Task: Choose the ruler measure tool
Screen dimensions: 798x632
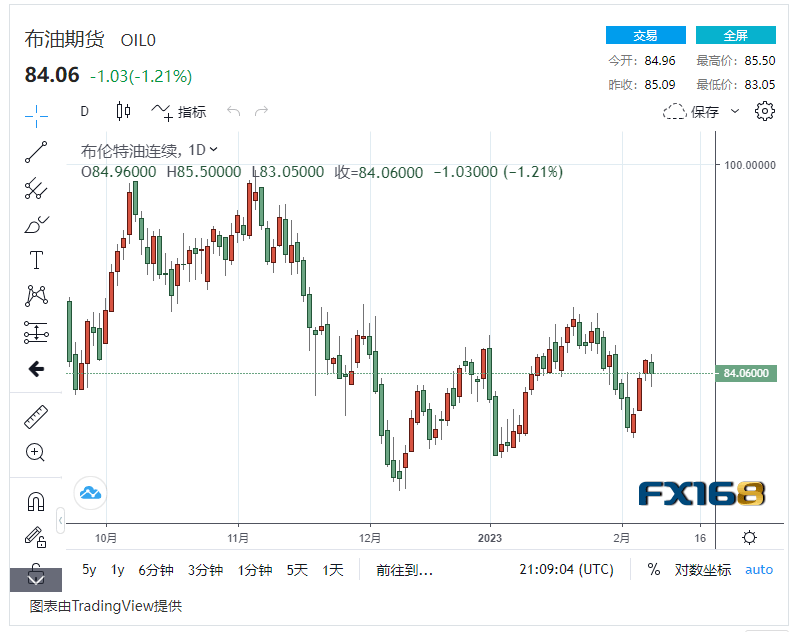Action: click(36, 416)
